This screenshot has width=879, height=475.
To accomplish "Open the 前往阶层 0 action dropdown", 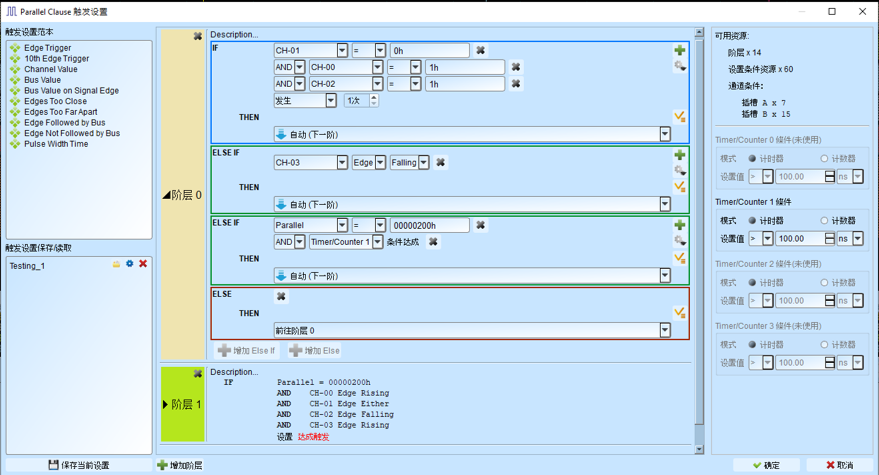I will pyautogui.click(x=665, y=330).
